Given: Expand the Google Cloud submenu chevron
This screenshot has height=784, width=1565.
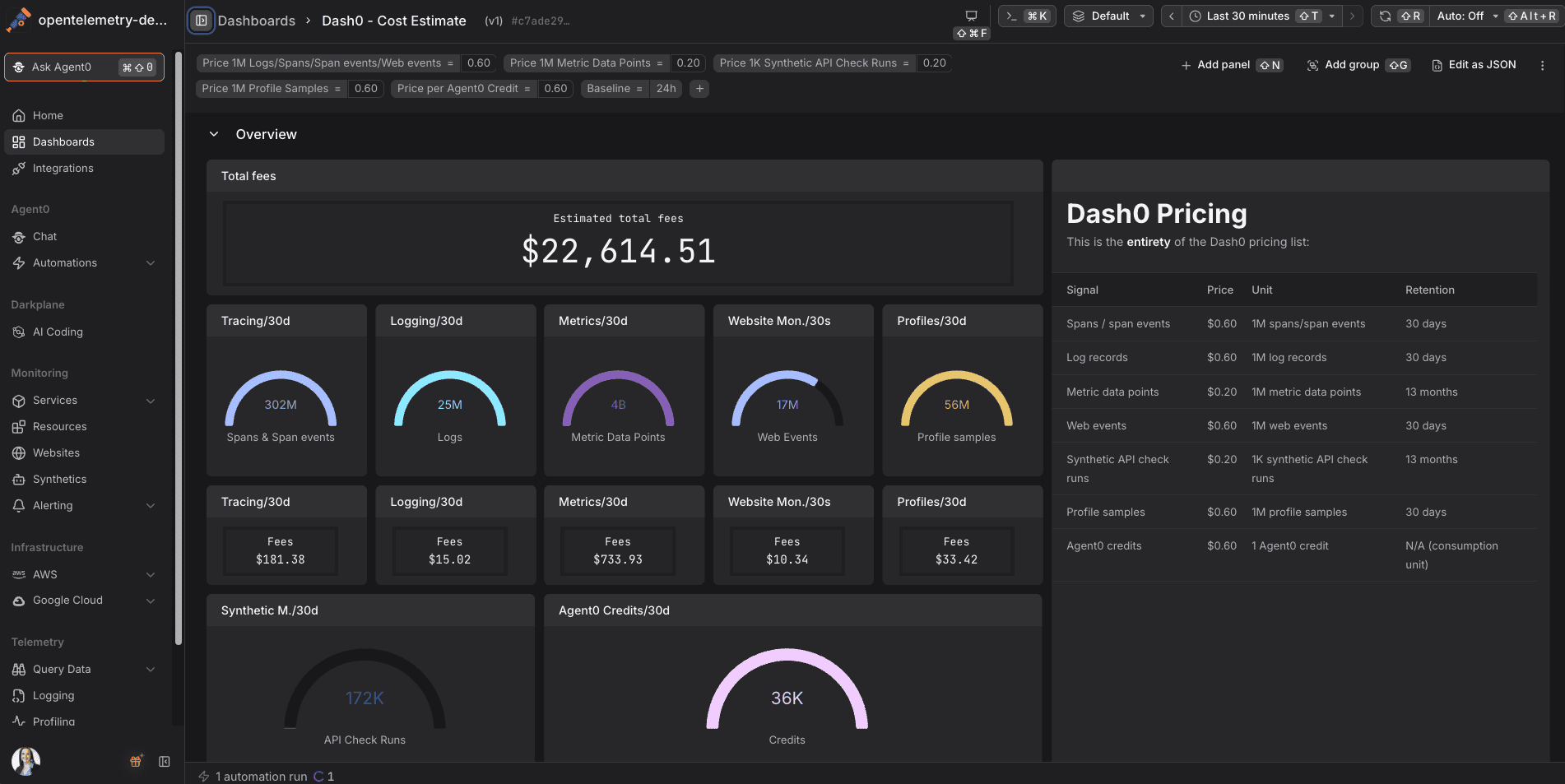Looking at the screenshot, I should pyautogui.click(x=151, y=601).
